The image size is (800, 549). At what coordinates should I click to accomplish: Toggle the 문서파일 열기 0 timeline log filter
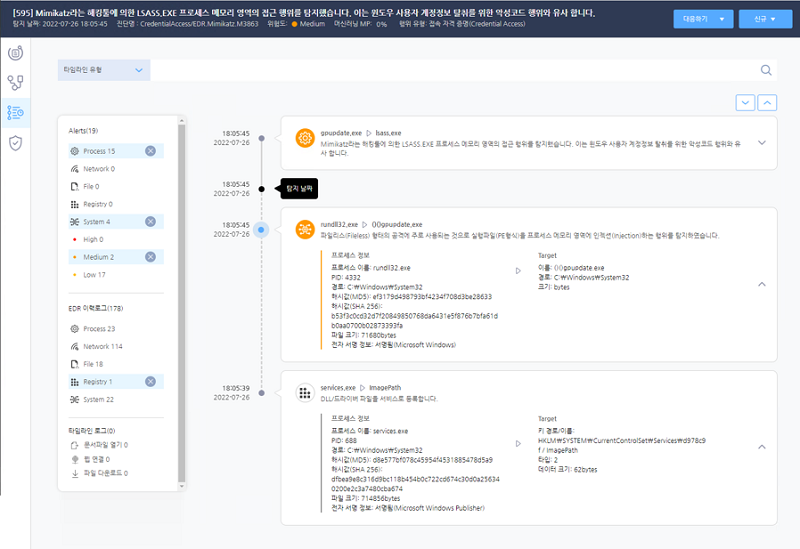(x=99, y=445)
